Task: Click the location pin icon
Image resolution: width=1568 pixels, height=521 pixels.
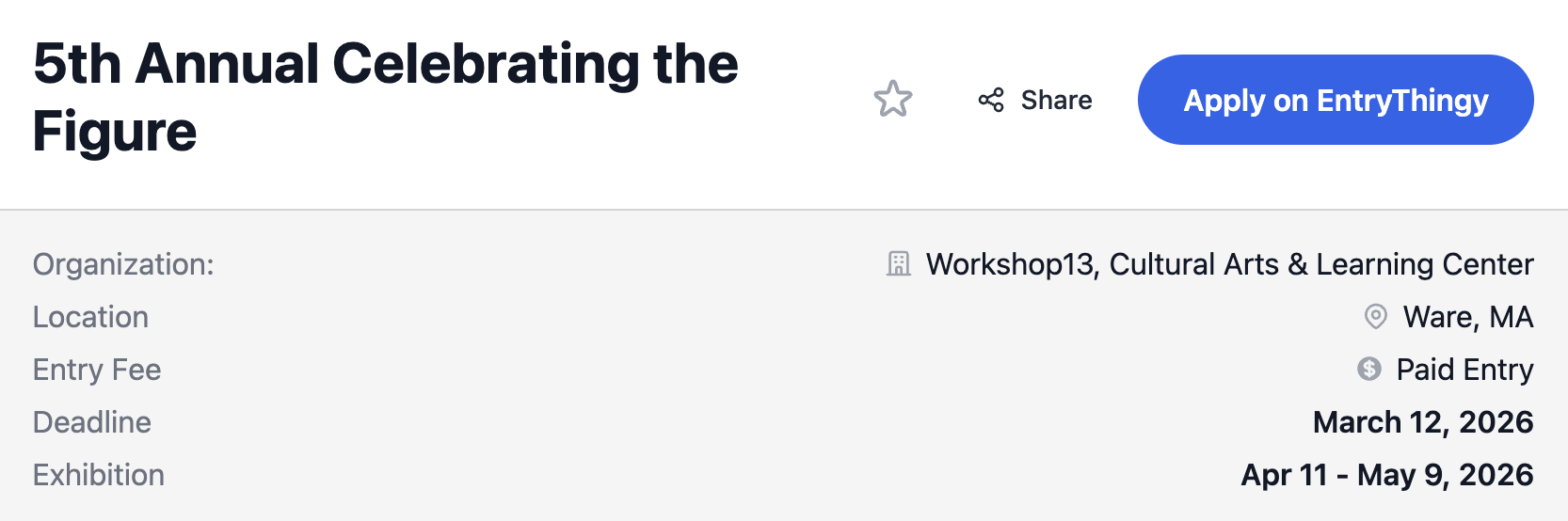Action: pos(1375,317)
